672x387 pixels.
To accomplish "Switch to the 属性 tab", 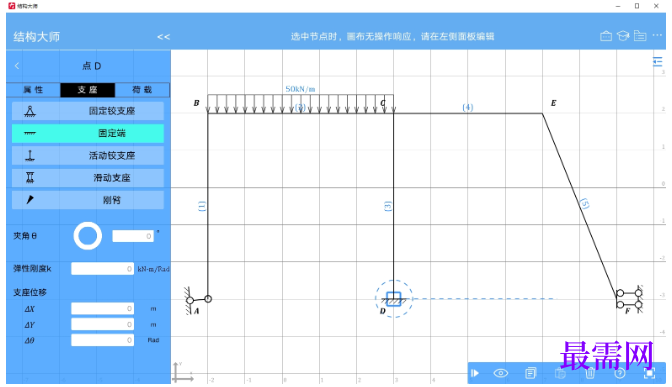I will 33,90.
